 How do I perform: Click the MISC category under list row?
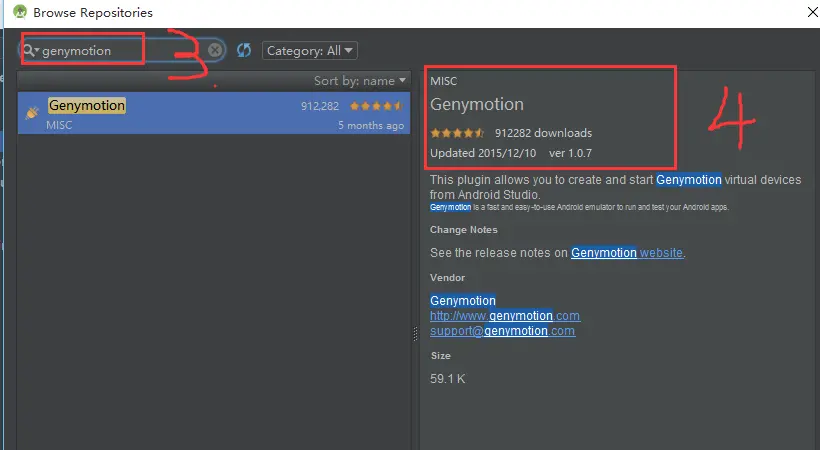pos(59,125)
